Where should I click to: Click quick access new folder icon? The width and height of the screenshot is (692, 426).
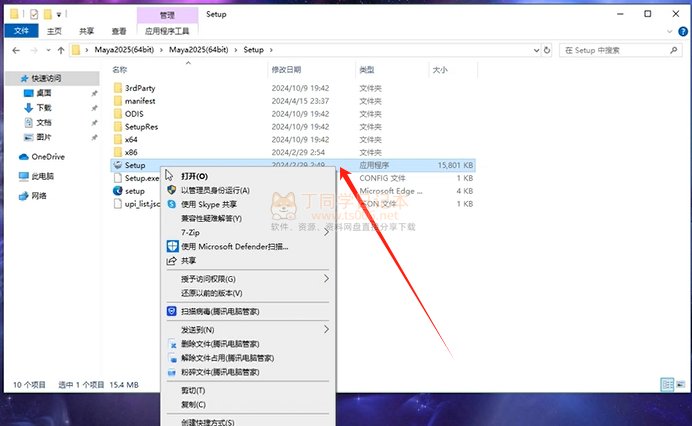47,15
